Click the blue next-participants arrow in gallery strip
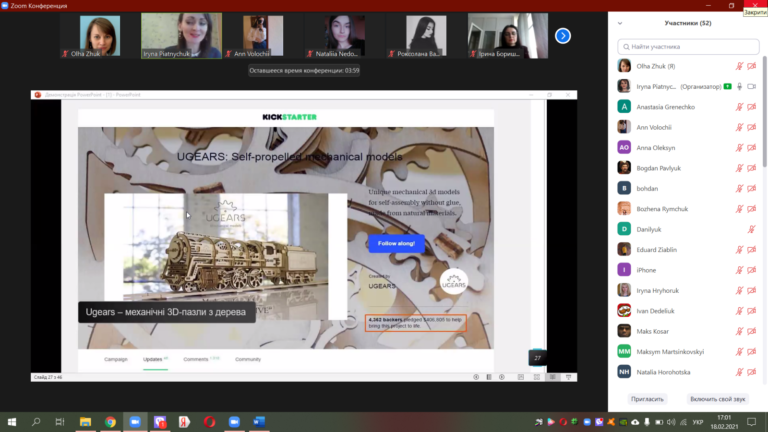768x432 pixels. [563, 36]
